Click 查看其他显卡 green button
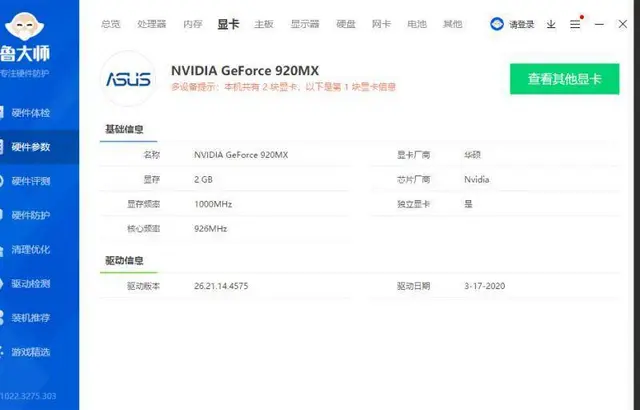The height and width of the screenshot is (410, 640). tap(564, 79)
